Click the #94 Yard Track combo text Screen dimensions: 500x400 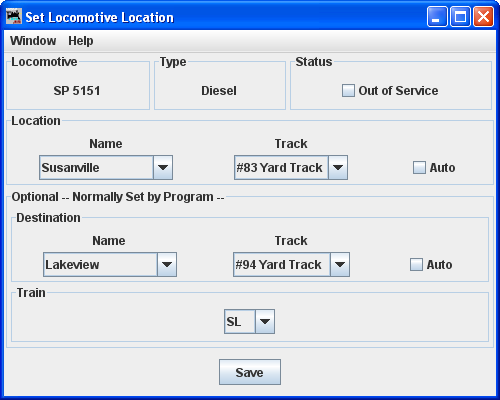(278, 265)
